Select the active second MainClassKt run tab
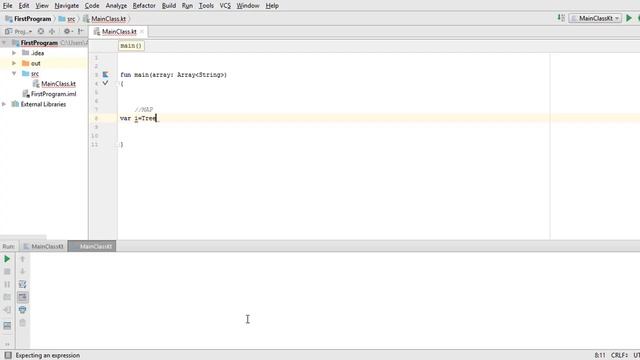The height and width of the screenshot is (360, 640). 92,246
